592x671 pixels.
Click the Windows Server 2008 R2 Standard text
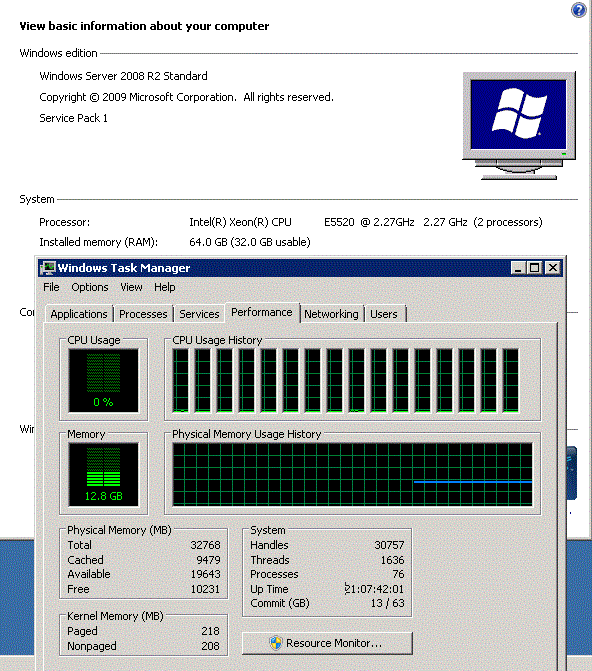[123, 76]
